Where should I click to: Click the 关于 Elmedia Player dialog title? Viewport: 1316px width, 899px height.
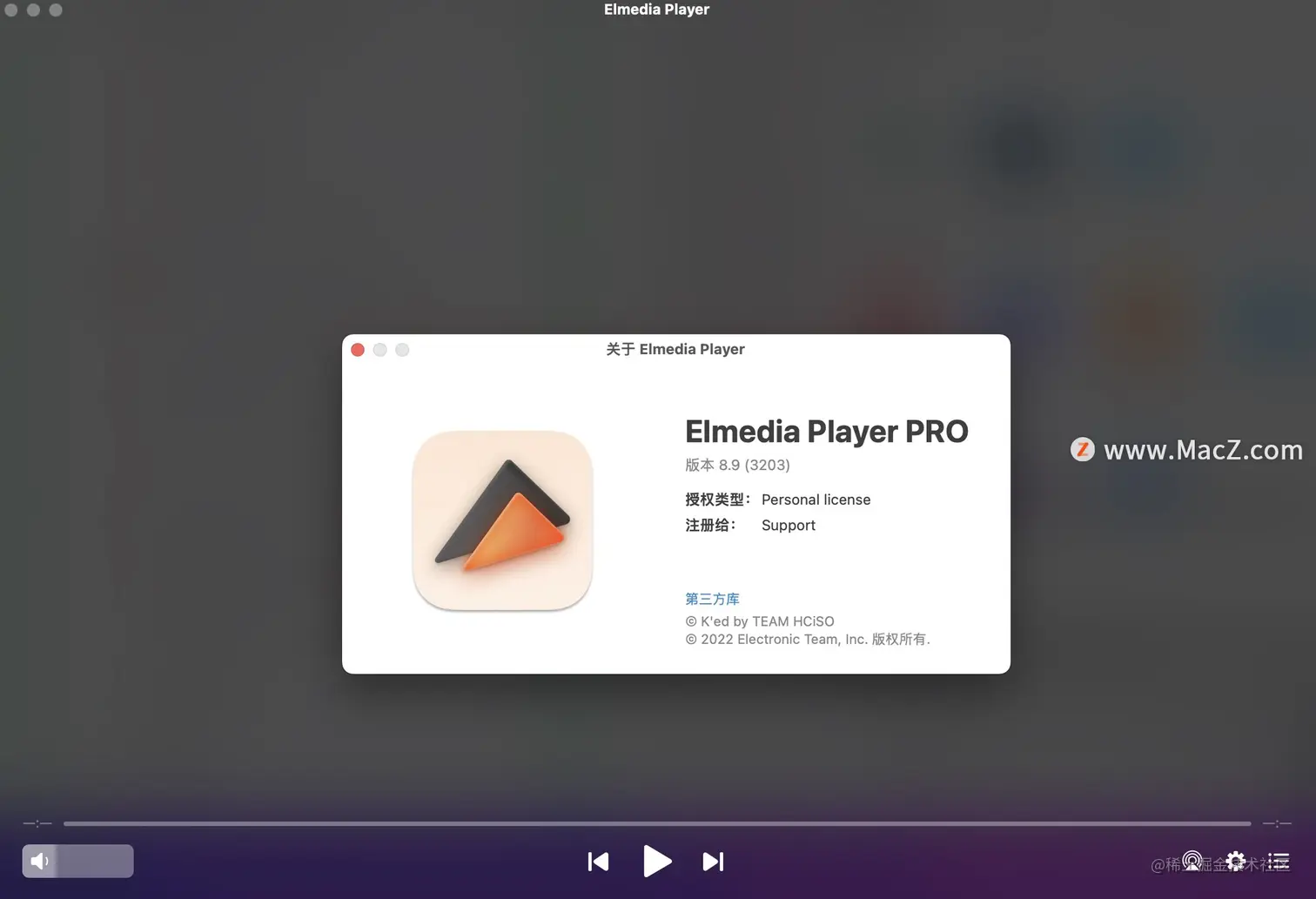click(675, 349)
